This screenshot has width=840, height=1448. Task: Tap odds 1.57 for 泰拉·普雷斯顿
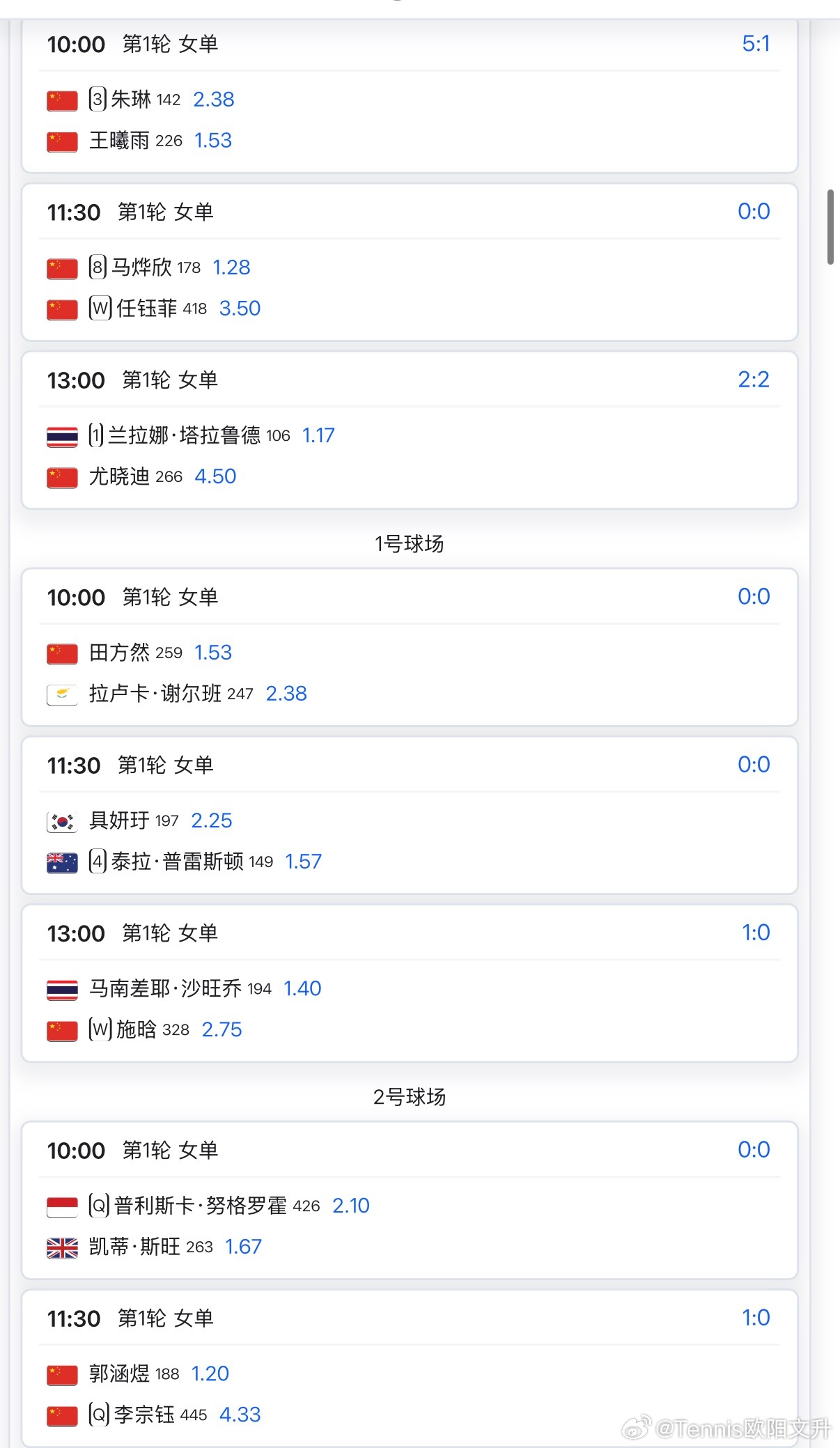click(x=303, y=862)
